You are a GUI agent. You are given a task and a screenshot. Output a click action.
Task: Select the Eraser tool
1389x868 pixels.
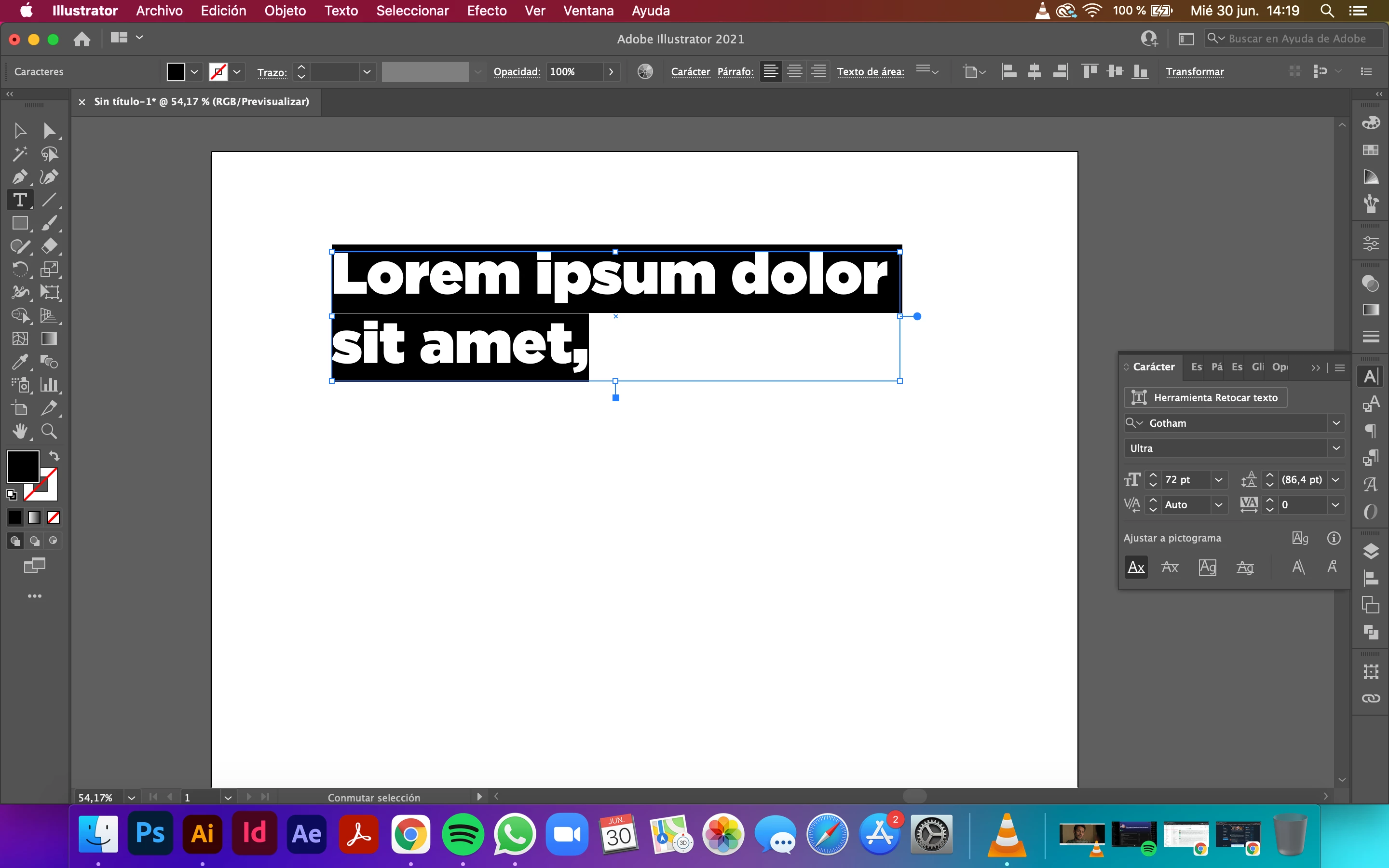click(49, 246)
